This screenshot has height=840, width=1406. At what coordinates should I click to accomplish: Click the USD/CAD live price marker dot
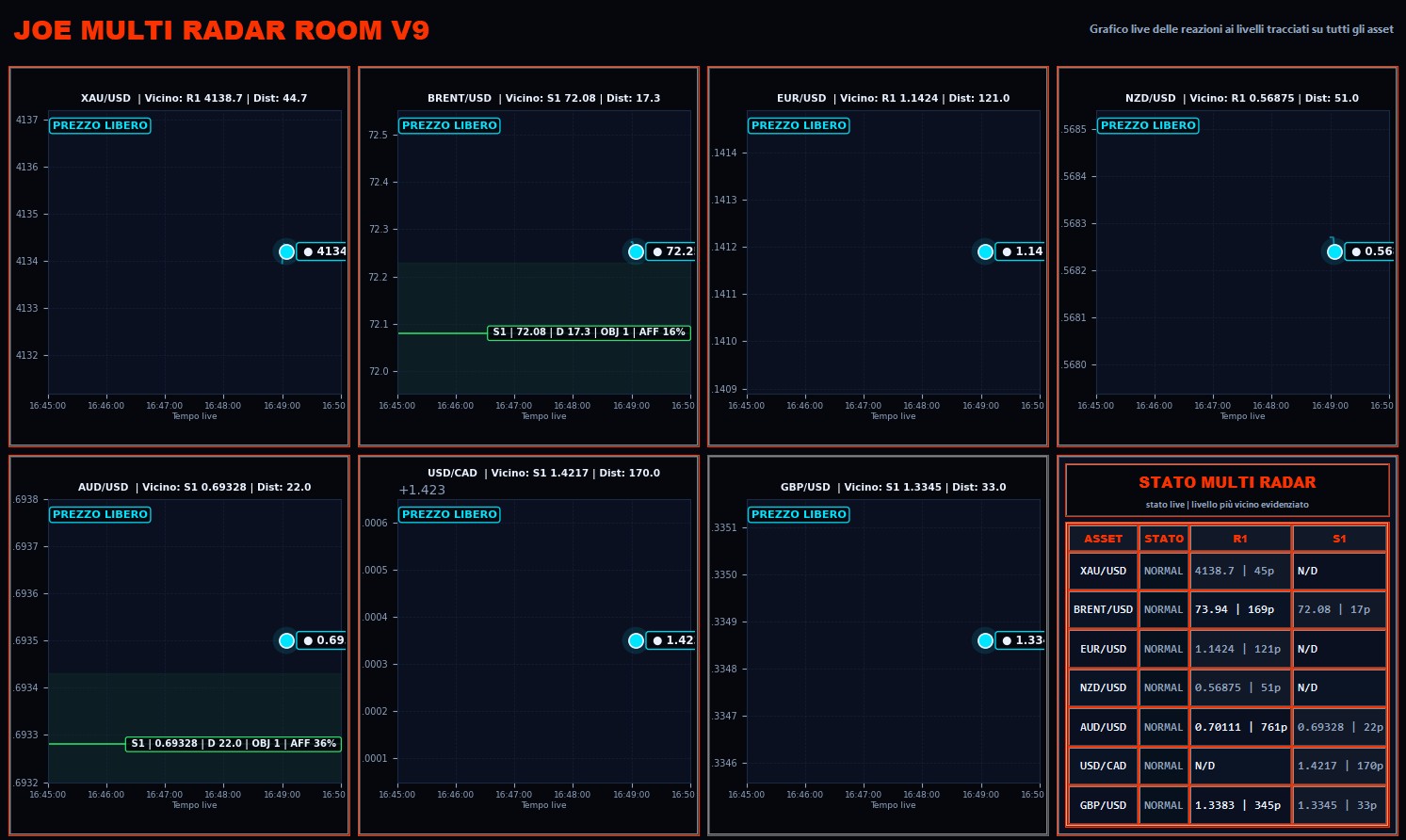click(636, 640)
